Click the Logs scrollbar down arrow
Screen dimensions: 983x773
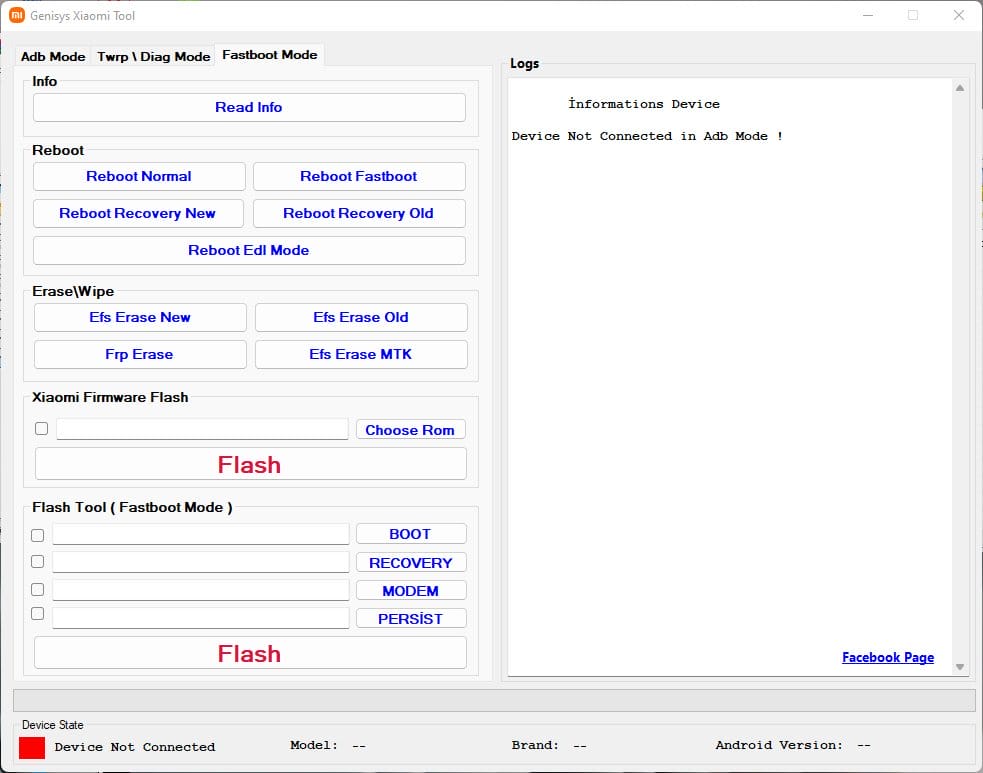click(x=960, y=665)
